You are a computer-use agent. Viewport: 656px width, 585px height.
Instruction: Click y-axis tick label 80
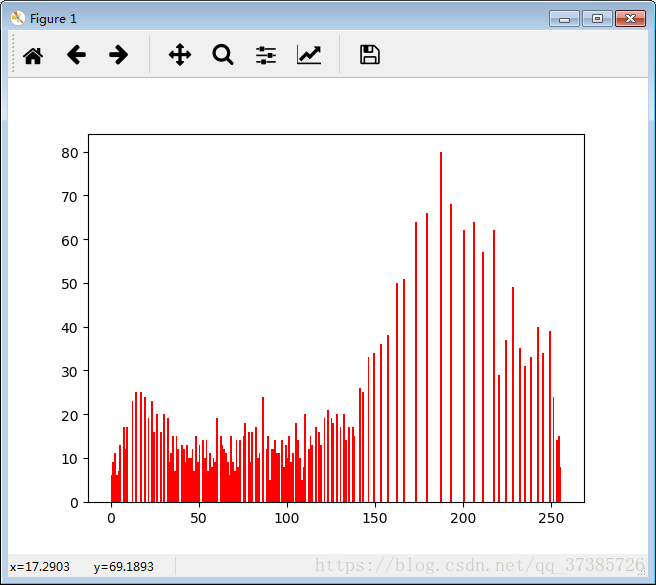[70, 153]
